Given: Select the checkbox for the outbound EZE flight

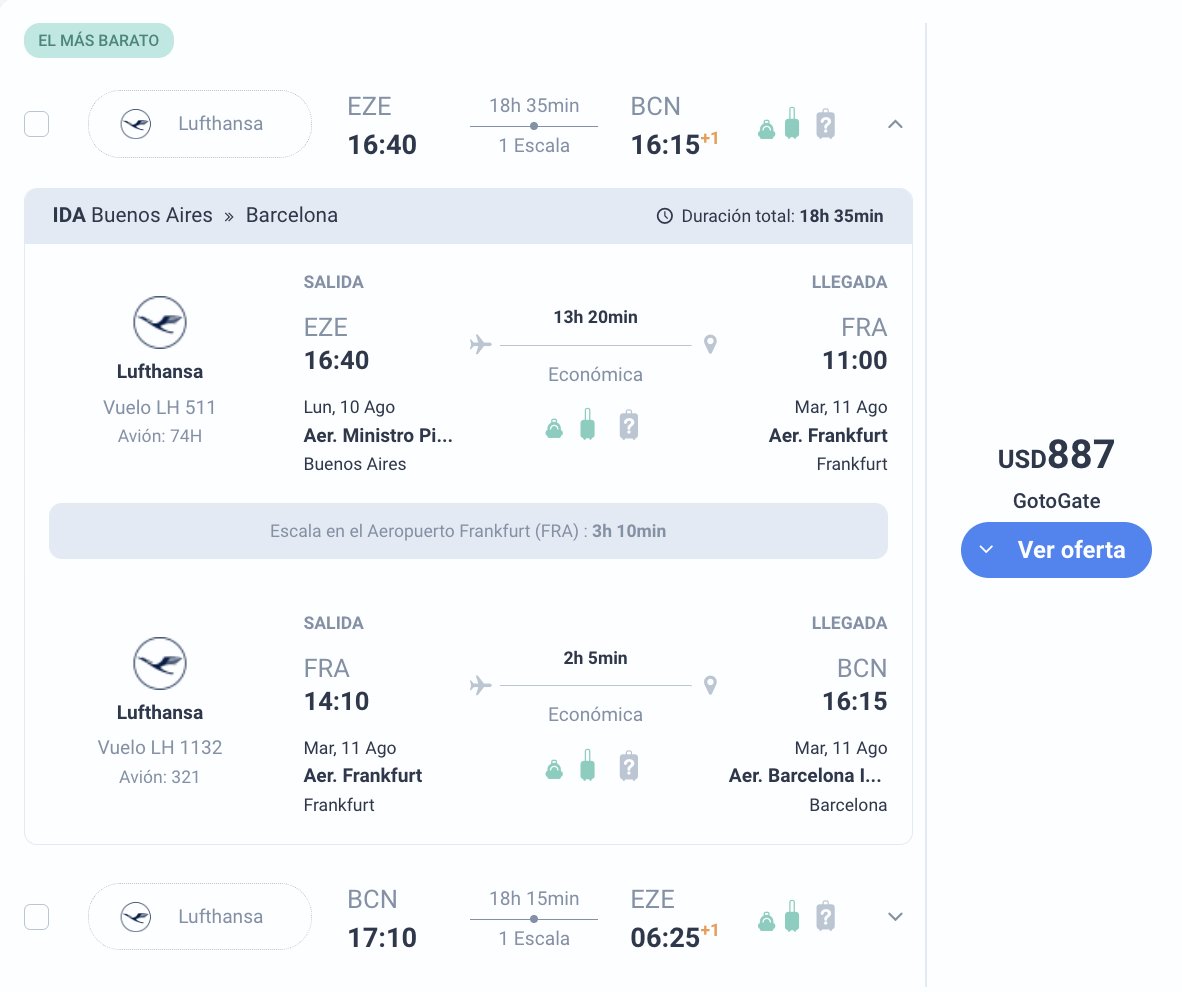Looking at the screenshot, I should point(36,124).
